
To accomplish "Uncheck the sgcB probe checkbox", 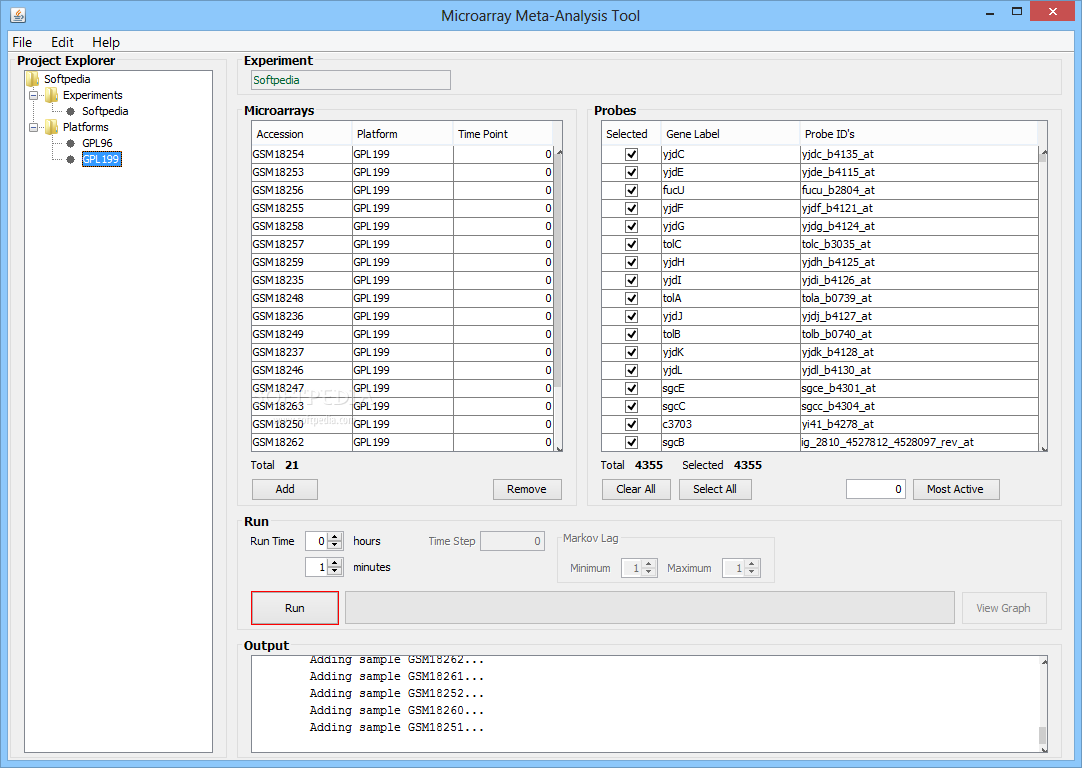I will point(631,442).
